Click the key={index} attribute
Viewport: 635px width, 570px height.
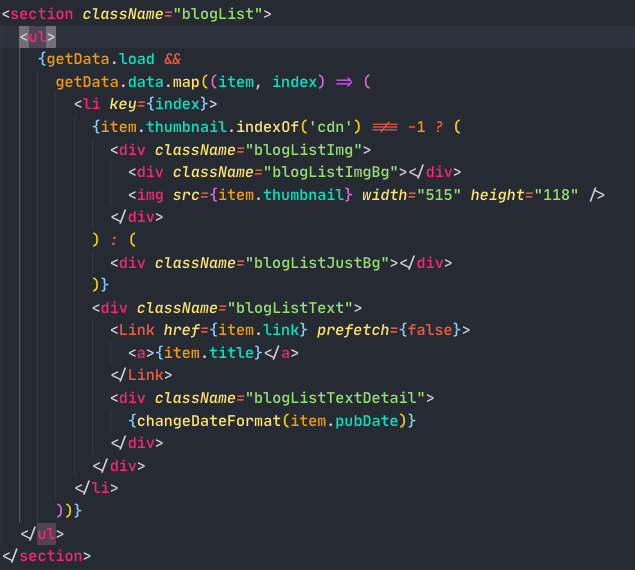coord(159,105)
